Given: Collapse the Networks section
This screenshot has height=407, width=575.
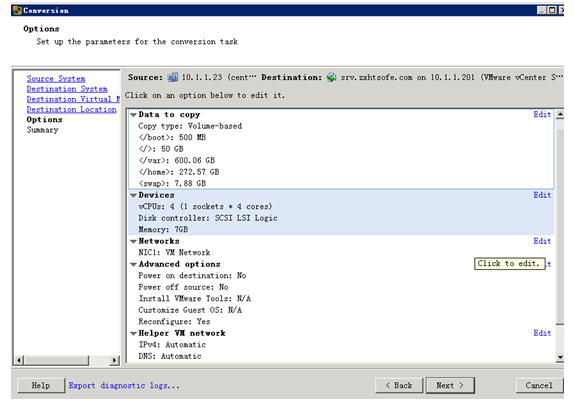Looking at the screenshot, I should click(133, 242).
